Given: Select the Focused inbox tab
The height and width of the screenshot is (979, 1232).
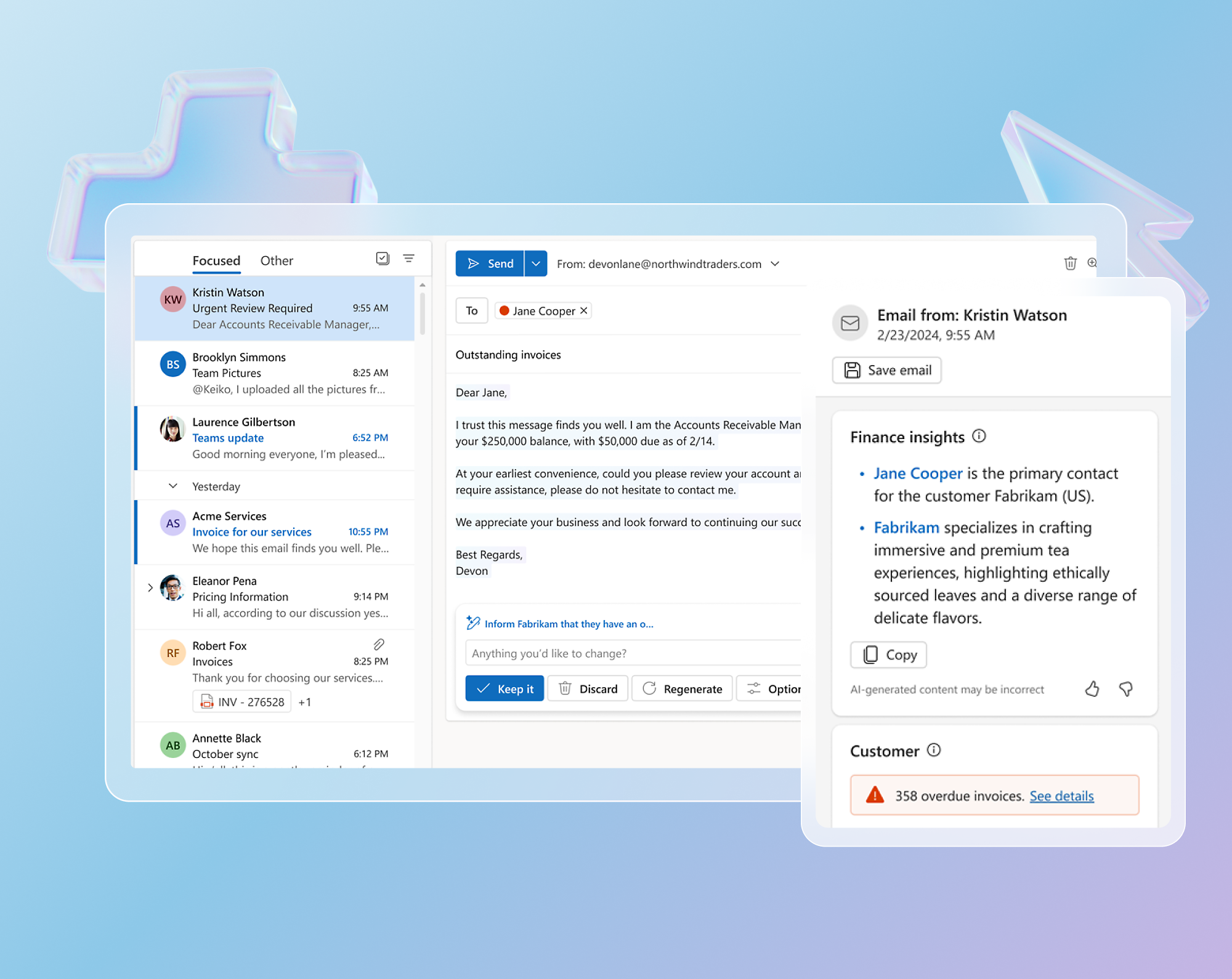Looking at the screenshot, I should pyautogui.click(x=215, y=260).
